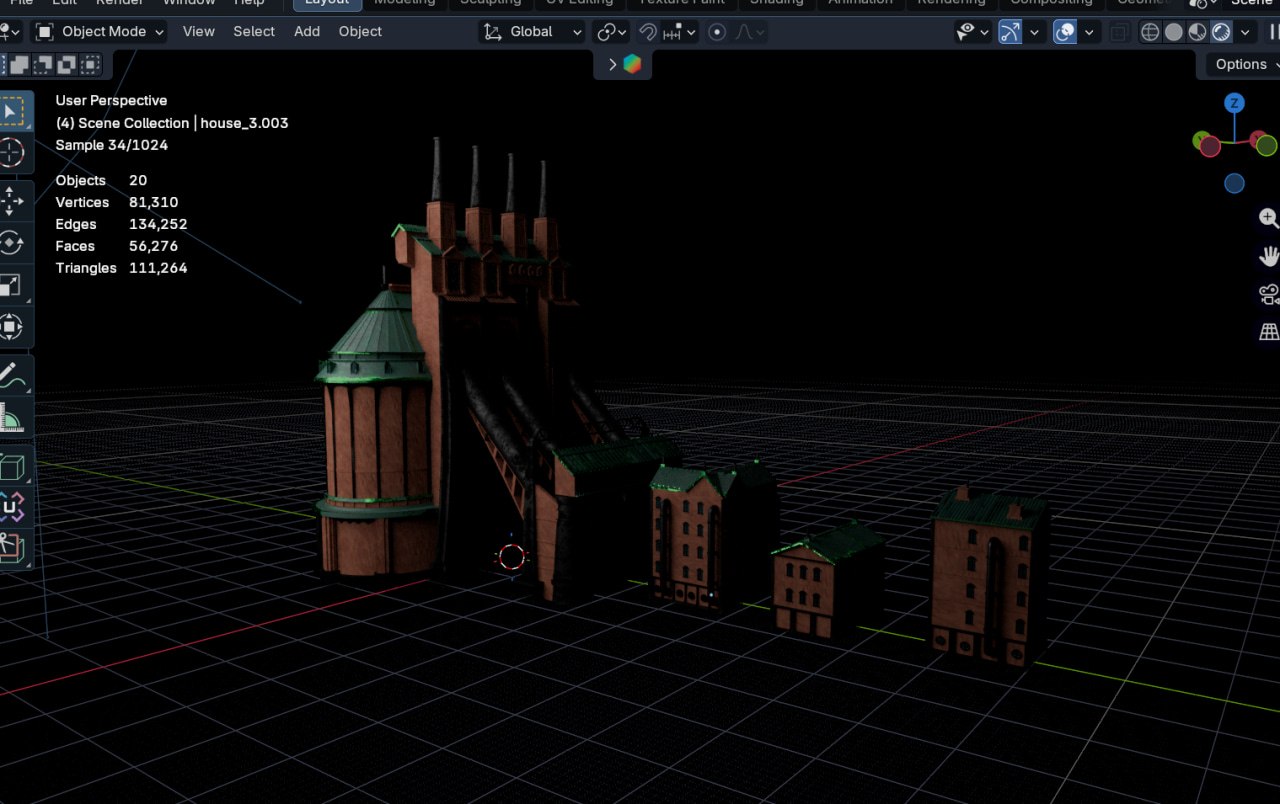Open the Global transform orientation dropdown
This screenshot has width=1280, height=804.
[532, 32]
